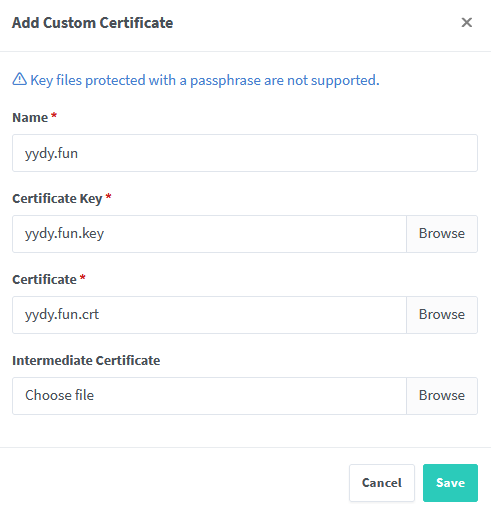Save the custom certificate

click(x=450, y=483)
